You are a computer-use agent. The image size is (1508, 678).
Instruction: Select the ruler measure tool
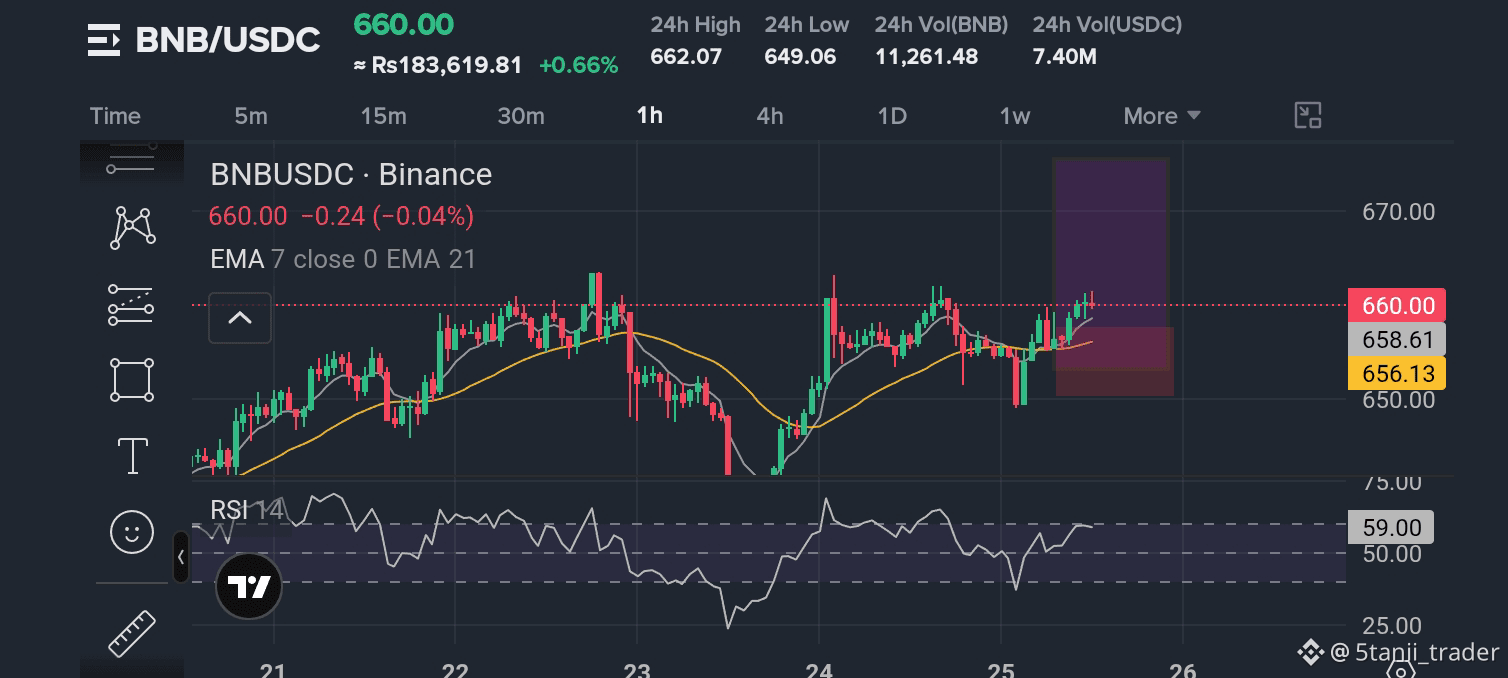132,632
